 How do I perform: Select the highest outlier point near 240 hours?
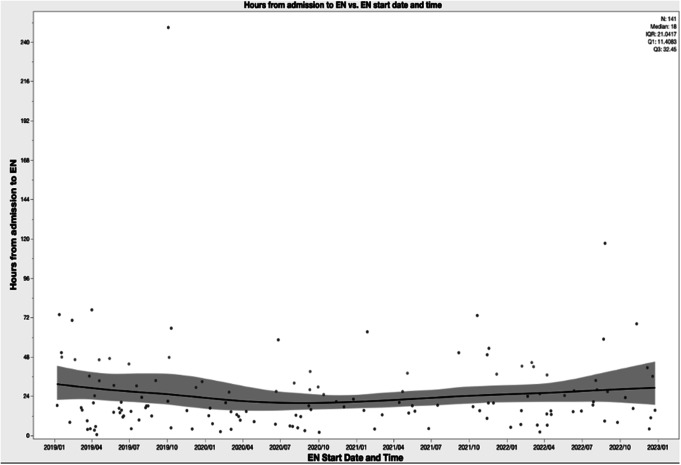(x=168, y=28)
